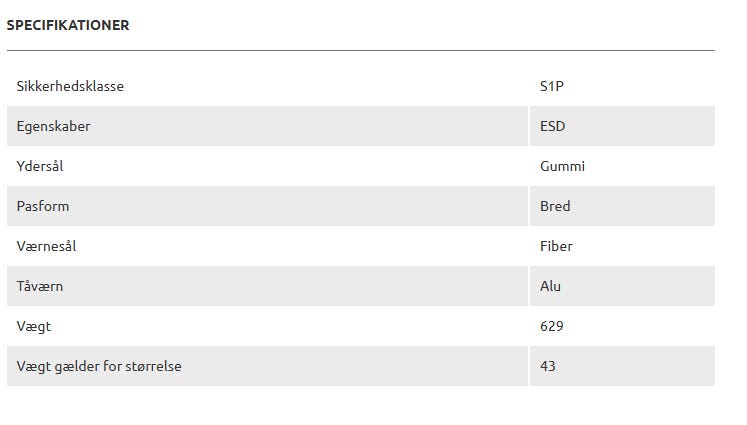The width and height of the screenshot is (747, 425).
Task: Click the ESD value cell
Action: tap(553, 126)
